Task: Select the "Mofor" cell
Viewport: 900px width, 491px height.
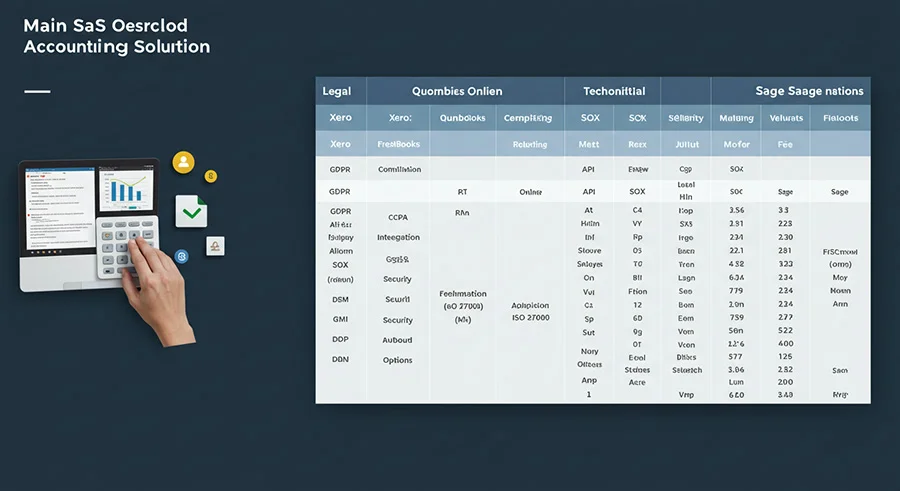Action: point(736,144)
